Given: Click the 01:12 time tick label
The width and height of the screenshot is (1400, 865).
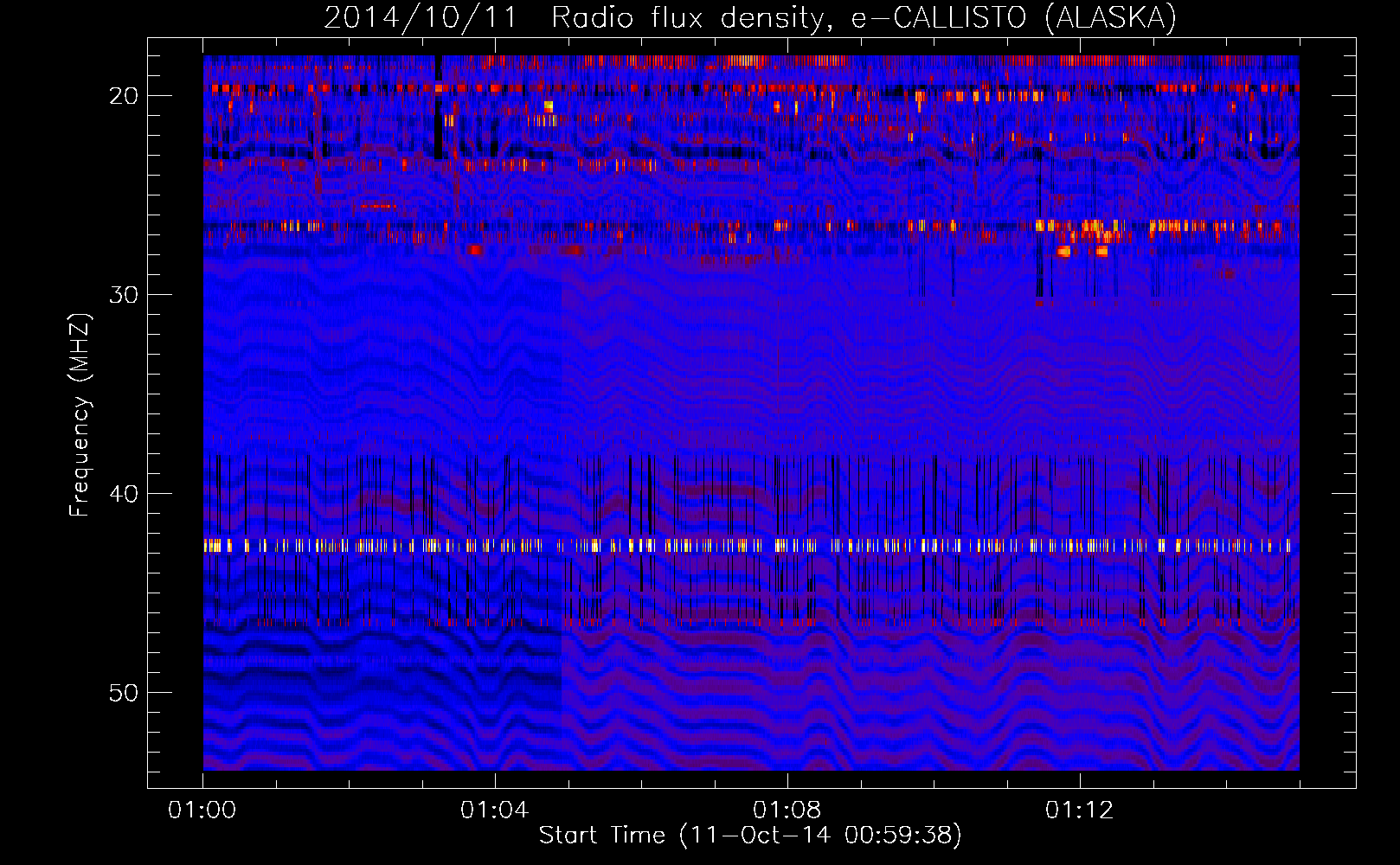Looking at the screenshot, I should [1080, 811].
